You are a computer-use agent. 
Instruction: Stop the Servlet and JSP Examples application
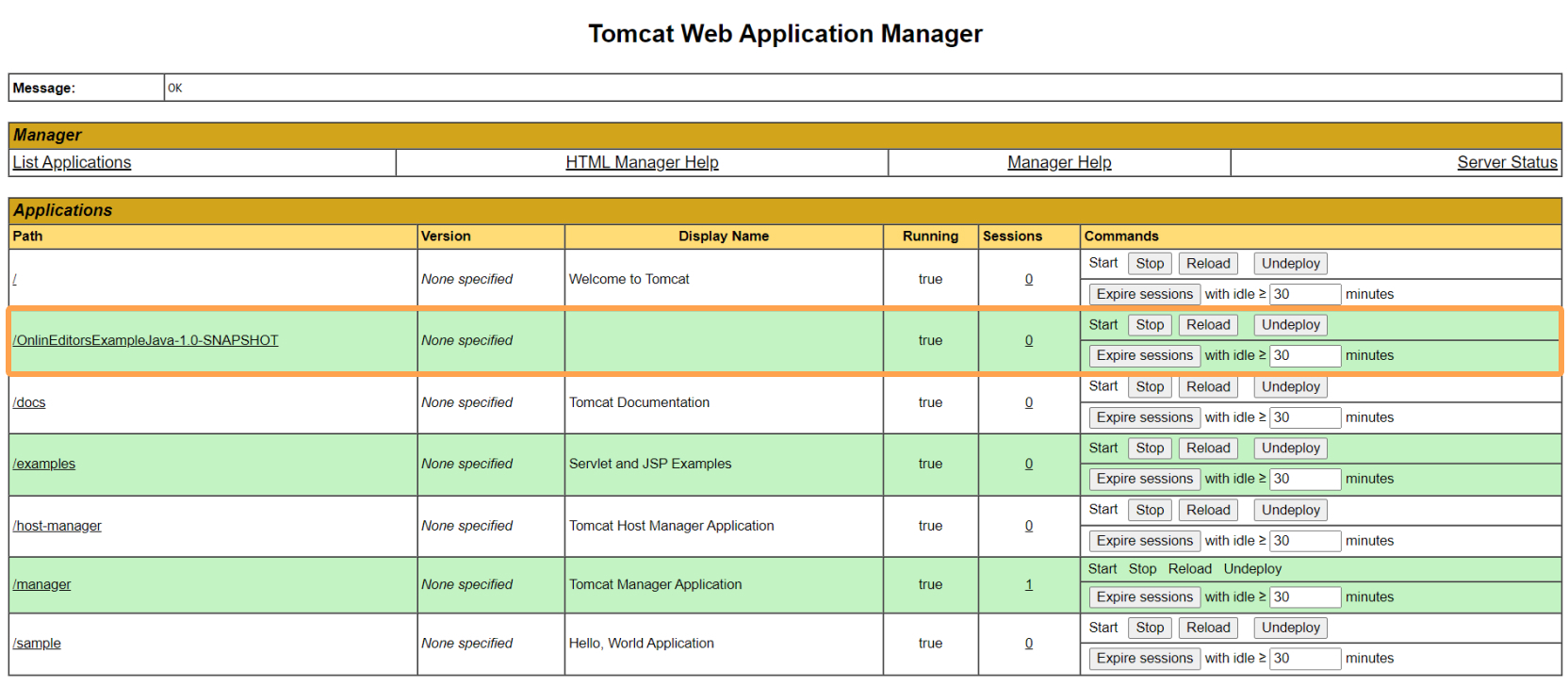pos(1150,449)
